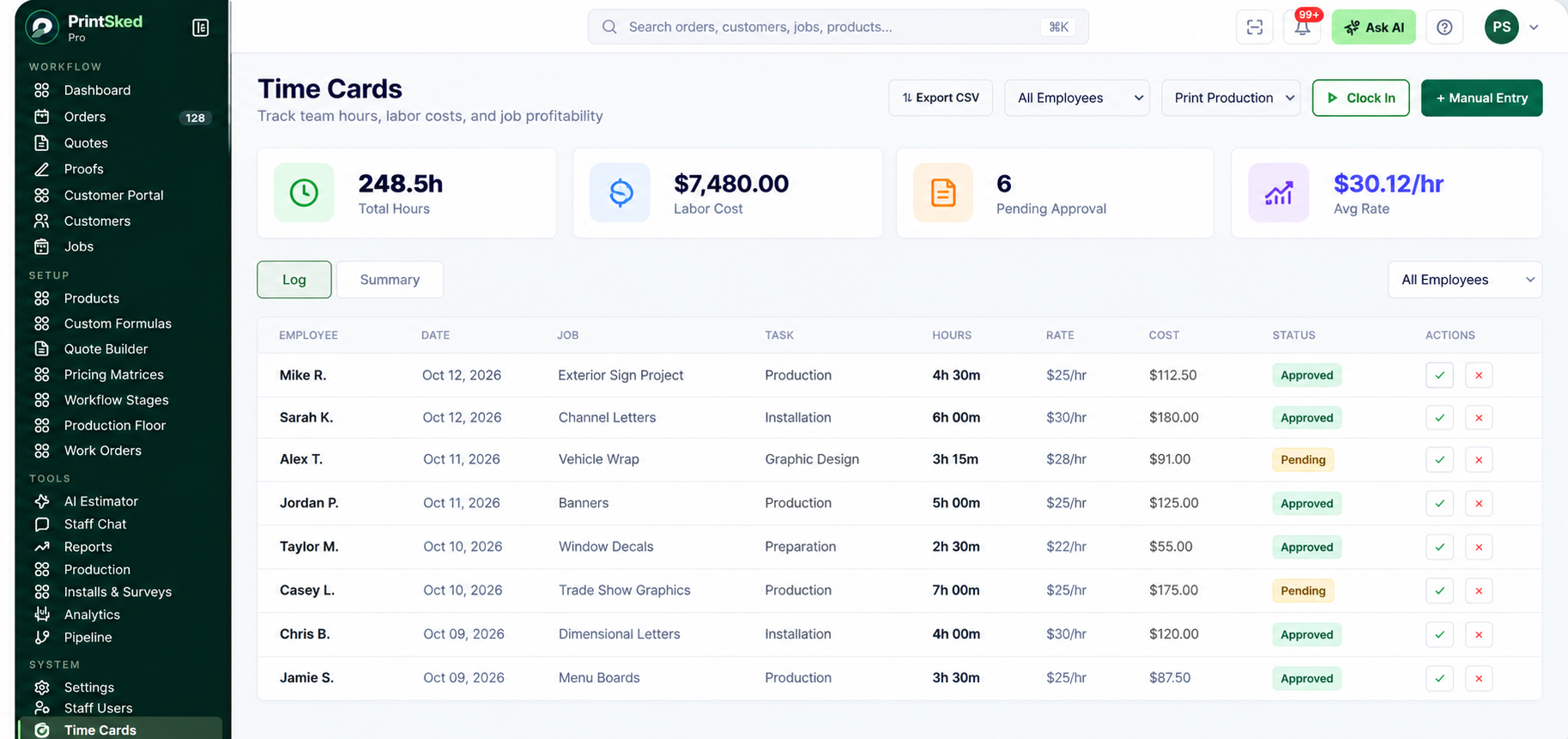Expand the user account chevron
Image resolution: width=1568 pixels, height=739 pixels.
point(1534,27)
